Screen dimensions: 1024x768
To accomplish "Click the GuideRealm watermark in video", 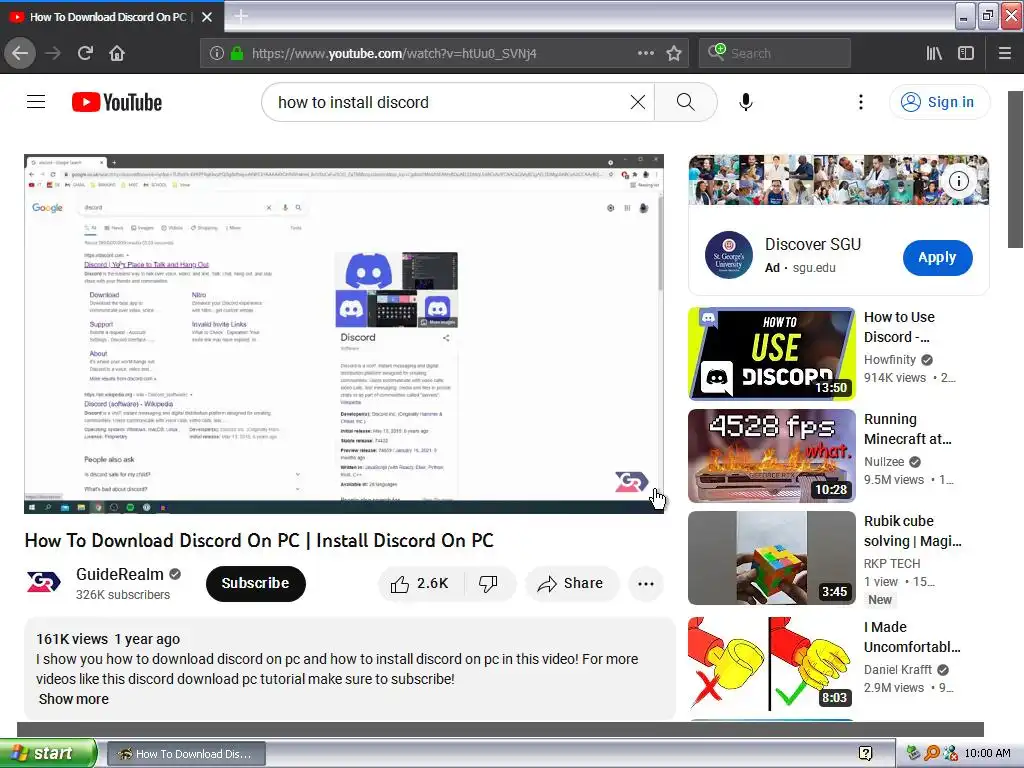I will pyautogui.click(x=631, y=483).
